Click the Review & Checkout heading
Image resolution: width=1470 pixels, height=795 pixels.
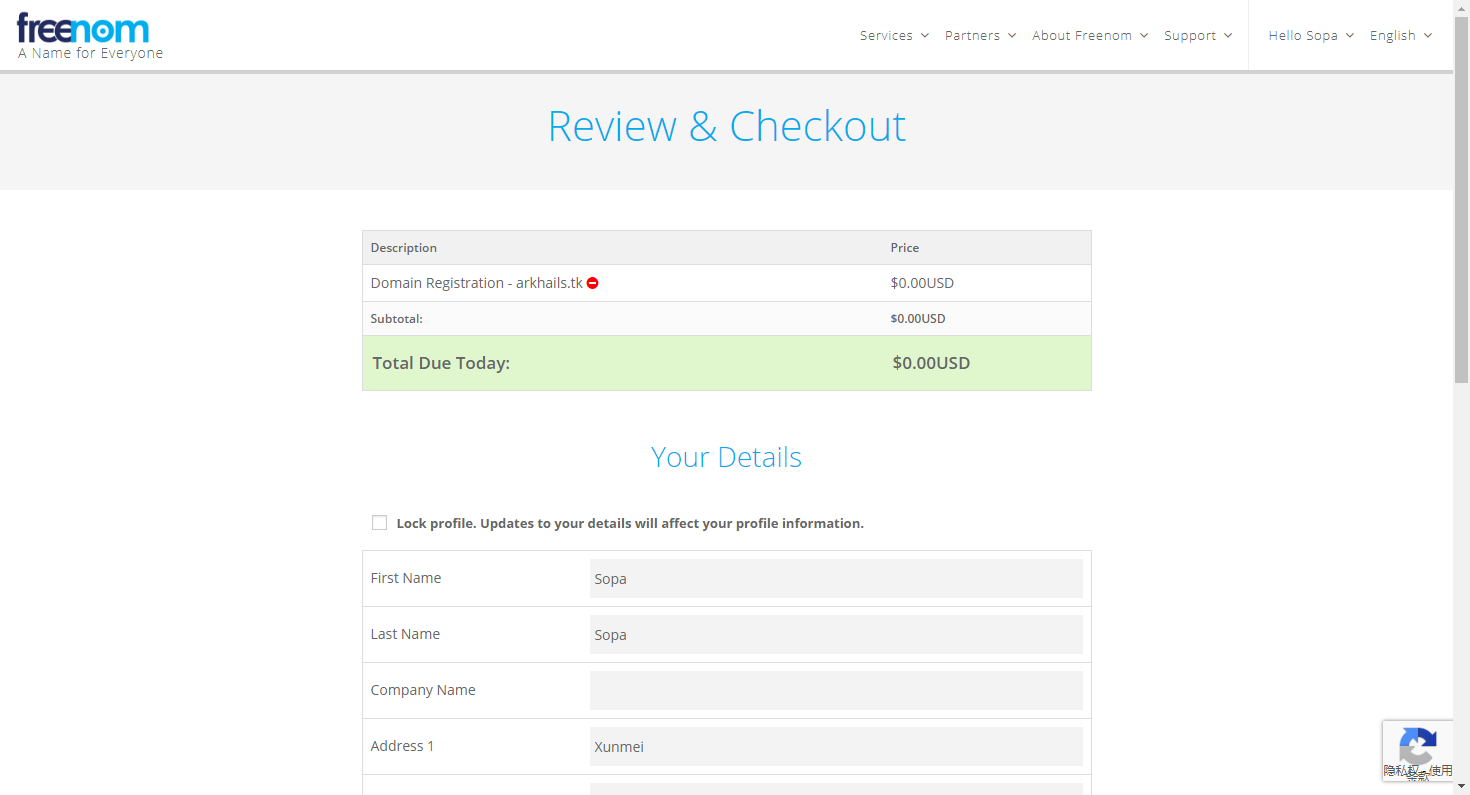(x=727, y=126)
